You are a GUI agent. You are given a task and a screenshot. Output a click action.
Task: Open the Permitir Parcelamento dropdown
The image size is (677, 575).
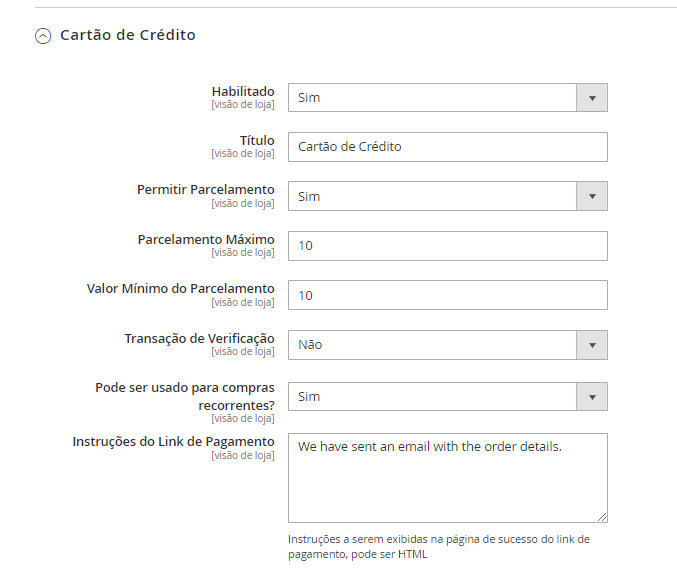432,197
